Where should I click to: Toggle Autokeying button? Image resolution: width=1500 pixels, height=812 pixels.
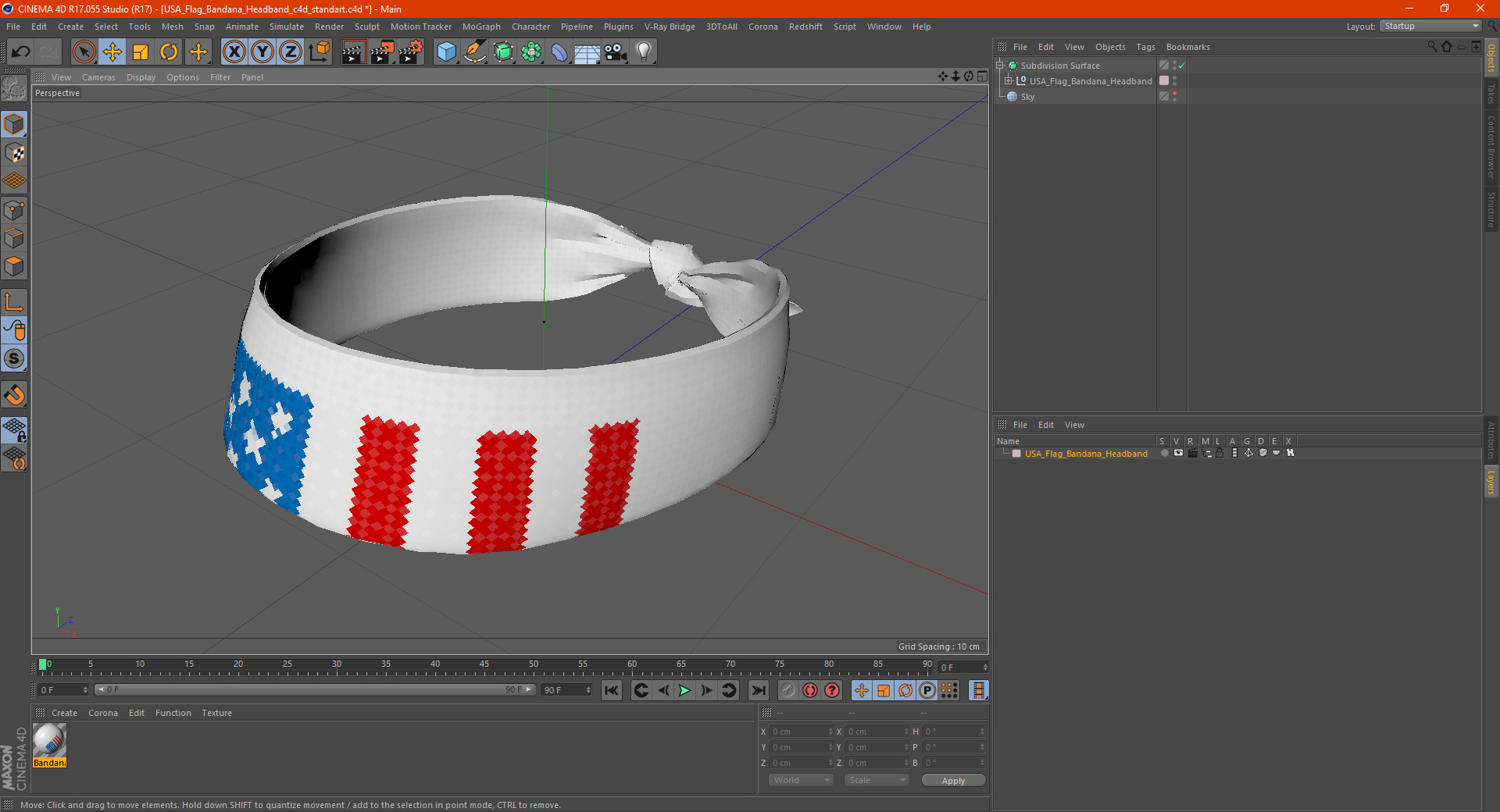[x=810, y=690]
